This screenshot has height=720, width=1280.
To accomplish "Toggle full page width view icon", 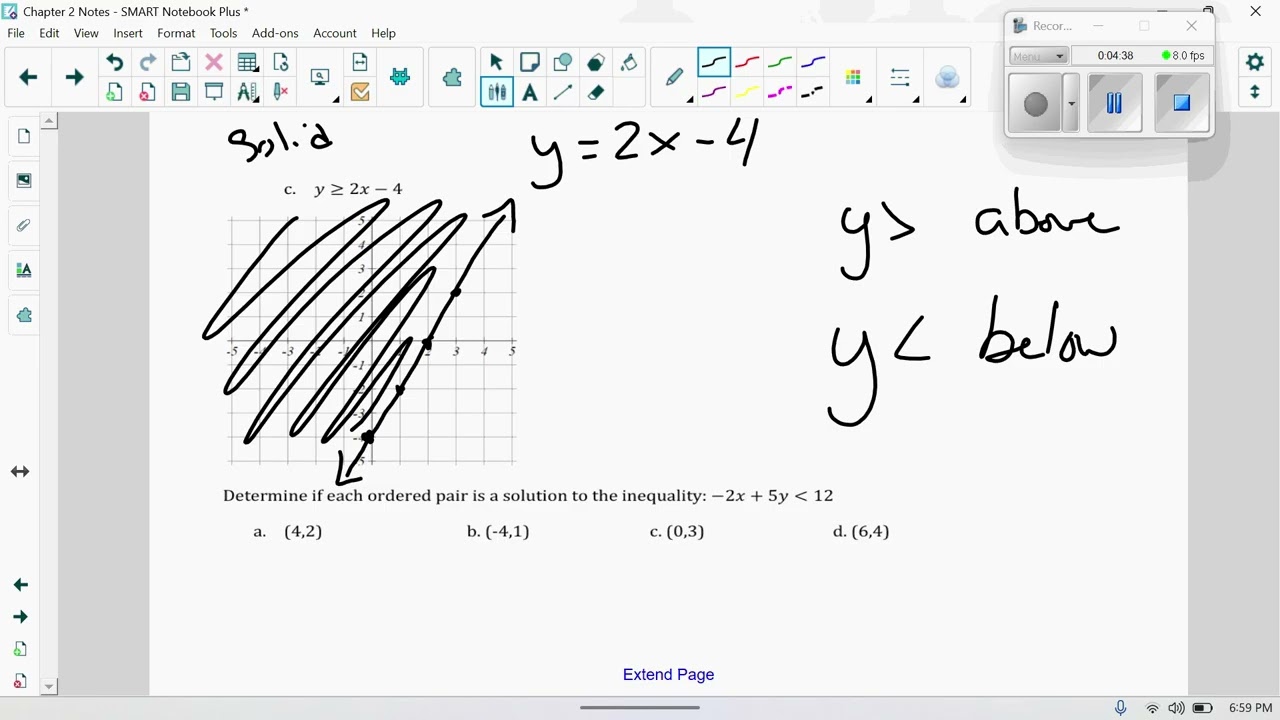I will tap(360, 63).
